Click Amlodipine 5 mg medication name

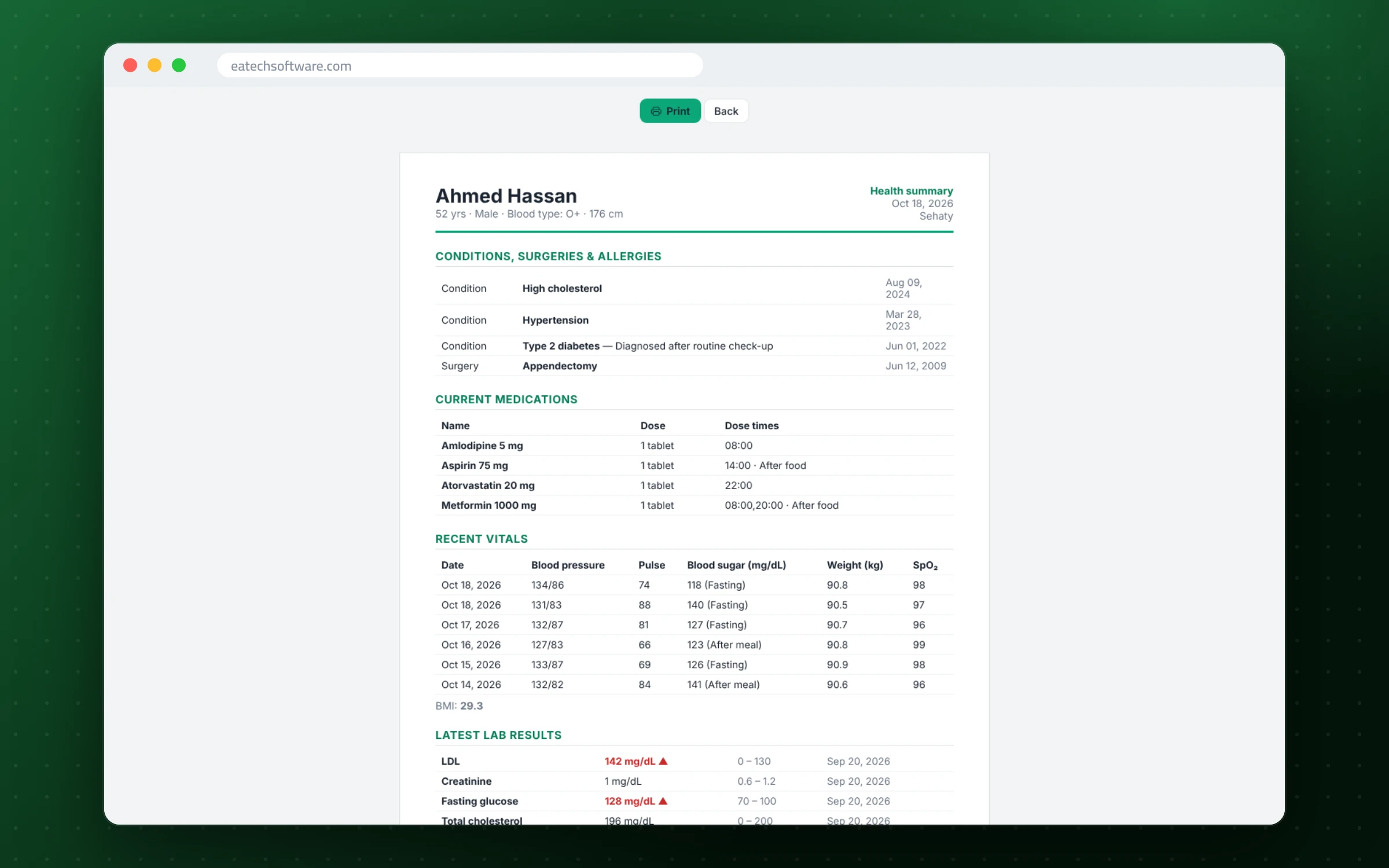point(482,446)
